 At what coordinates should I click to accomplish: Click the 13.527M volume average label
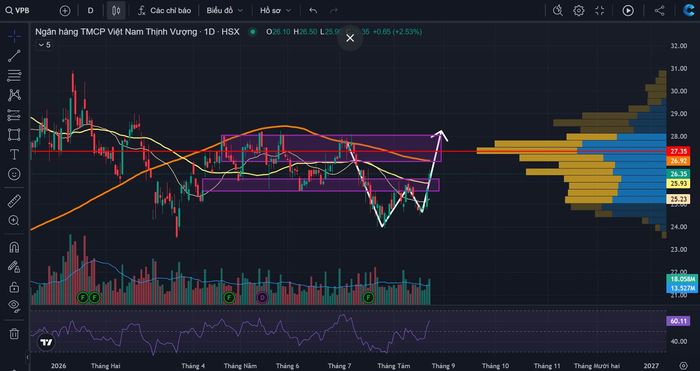click(x=682, y=288)
